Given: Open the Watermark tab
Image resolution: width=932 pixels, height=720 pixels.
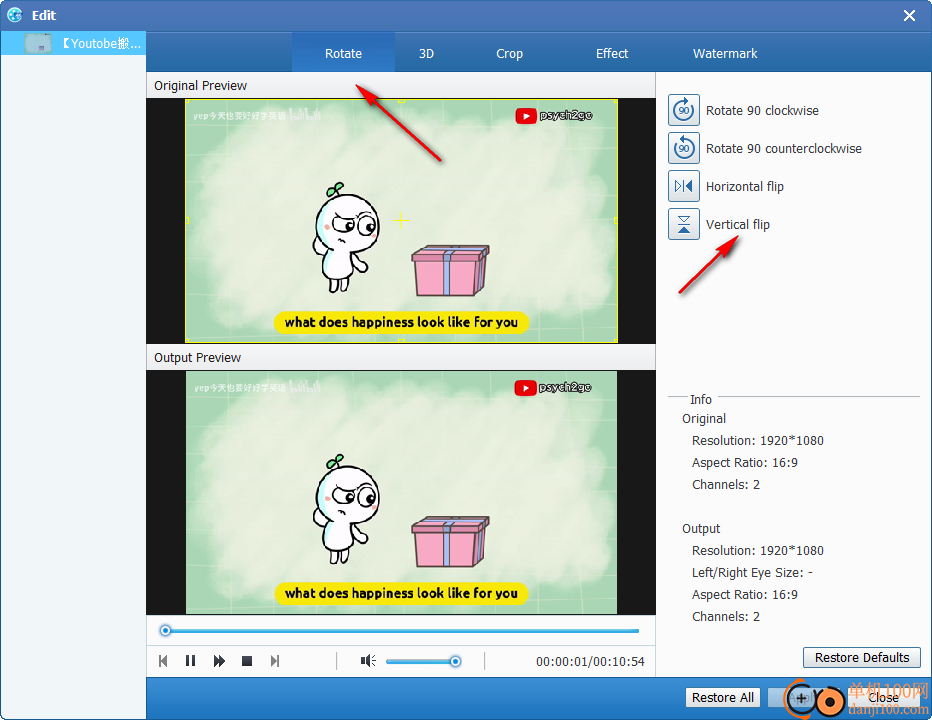Looking at the screenshot, I should point(725,54).
